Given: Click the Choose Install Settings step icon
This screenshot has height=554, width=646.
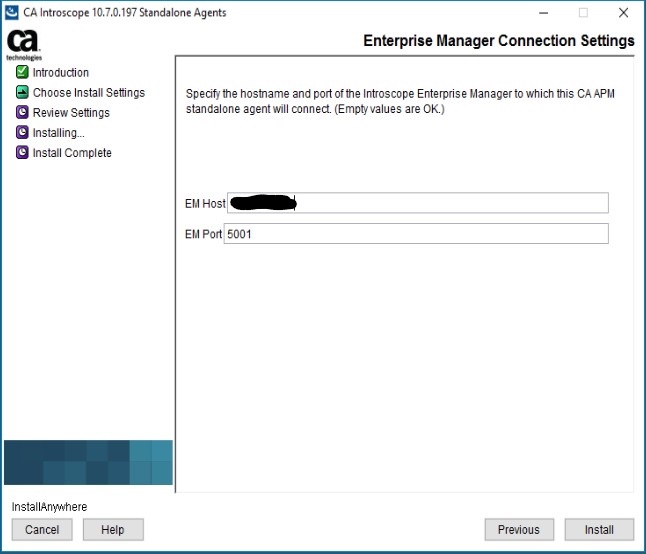Looking at the screenshot, I should [22, 92].
